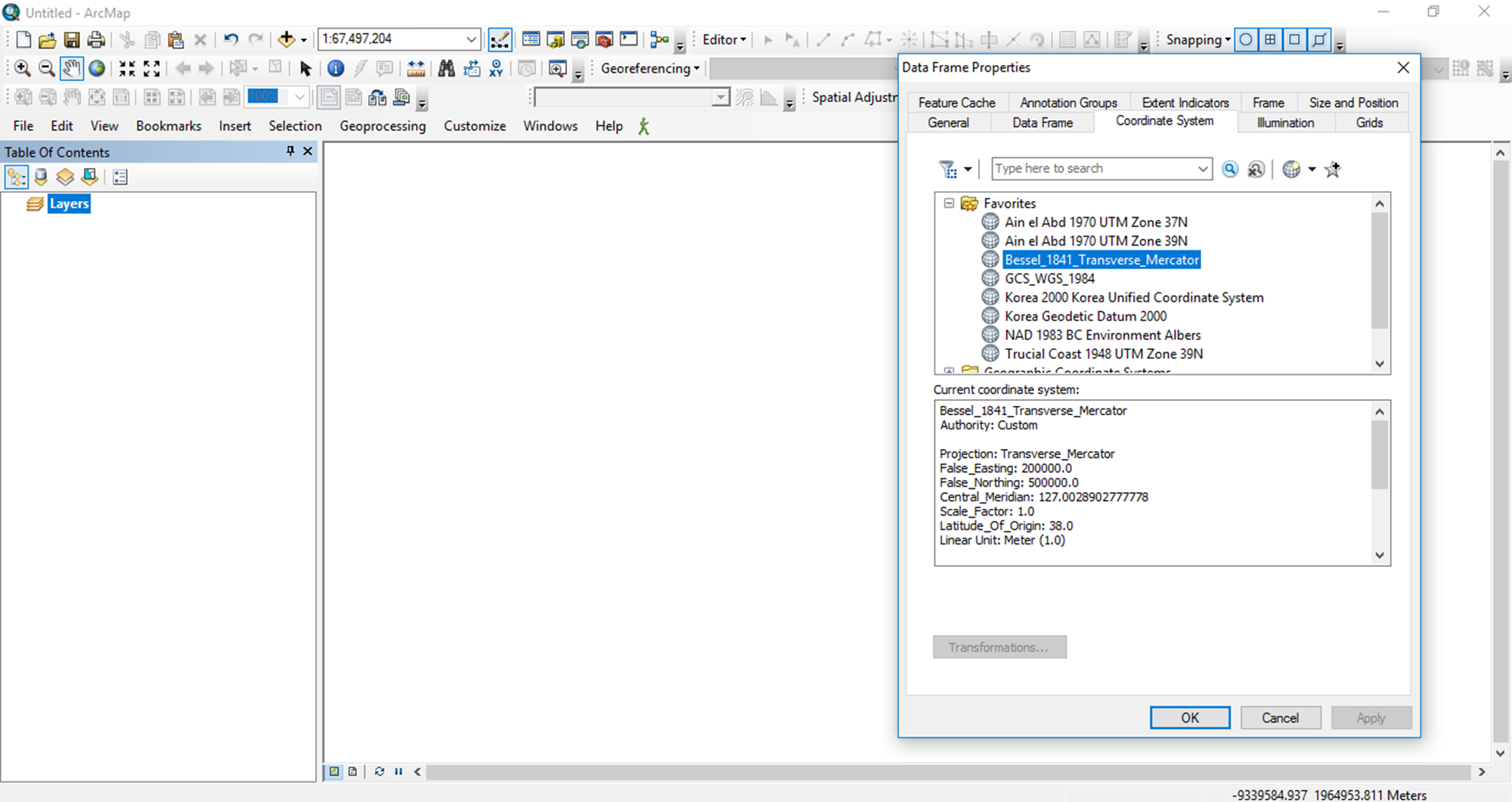The image size is (1512, 802).
Task: Select the Layers data frame in TOC
Action: coord(69,204)
